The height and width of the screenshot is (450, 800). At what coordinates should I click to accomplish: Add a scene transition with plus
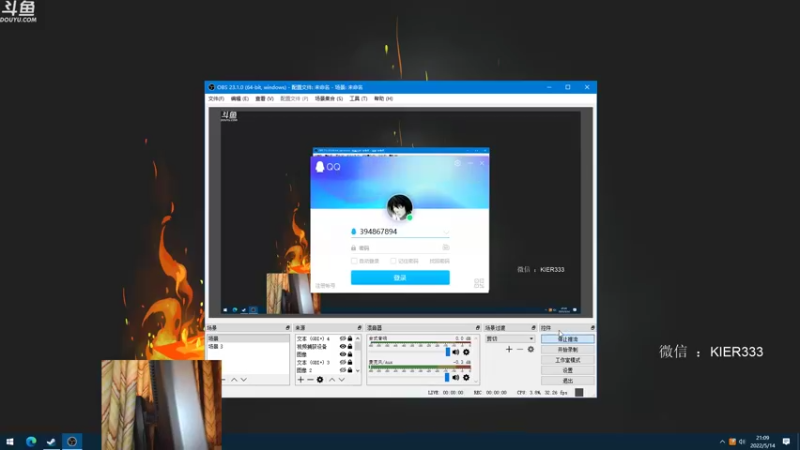[509, 349]
